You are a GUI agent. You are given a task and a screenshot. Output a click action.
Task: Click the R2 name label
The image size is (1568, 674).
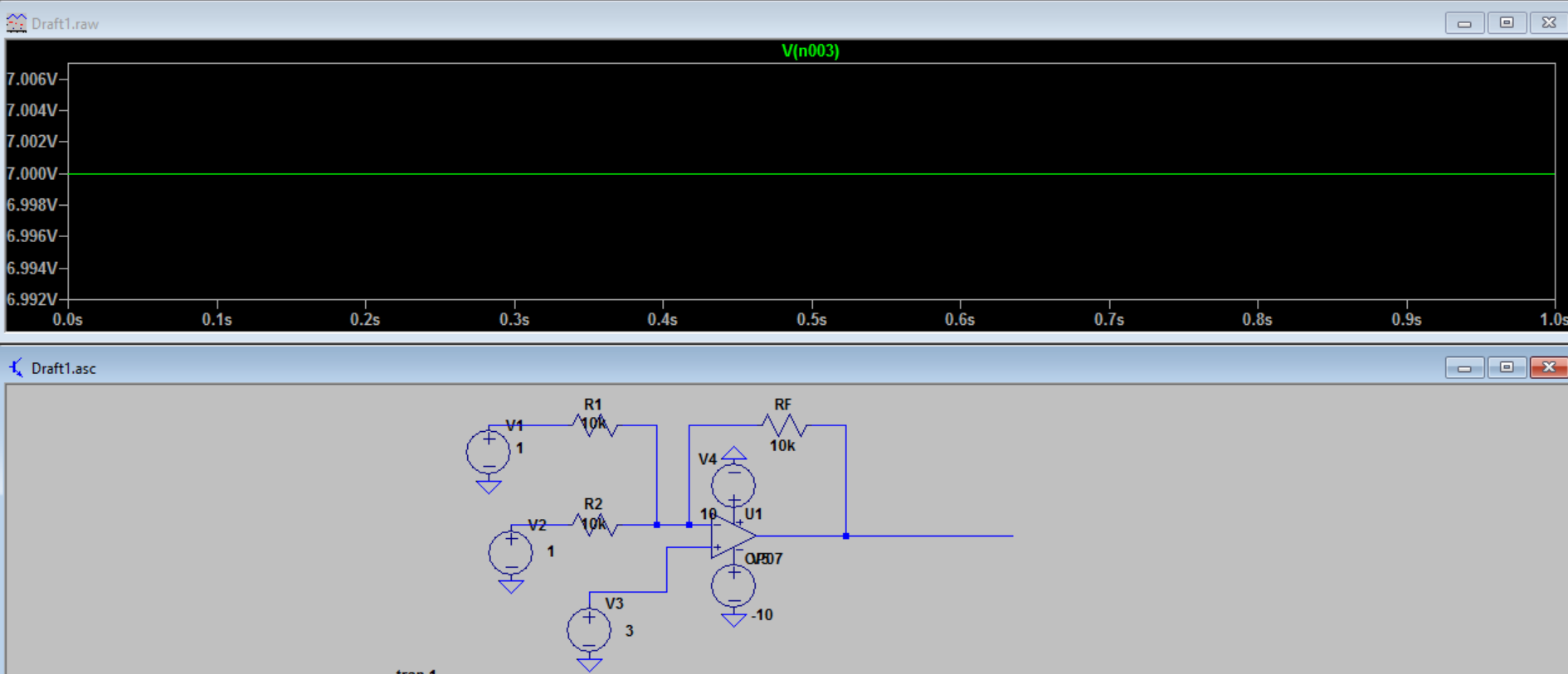tap(592, 504)
